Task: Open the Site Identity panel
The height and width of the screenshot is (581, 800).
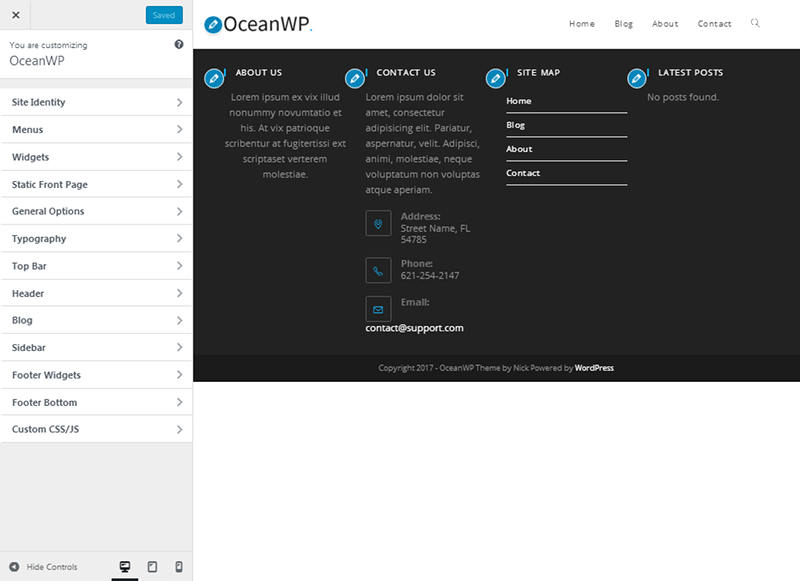Action: point(96,102)
